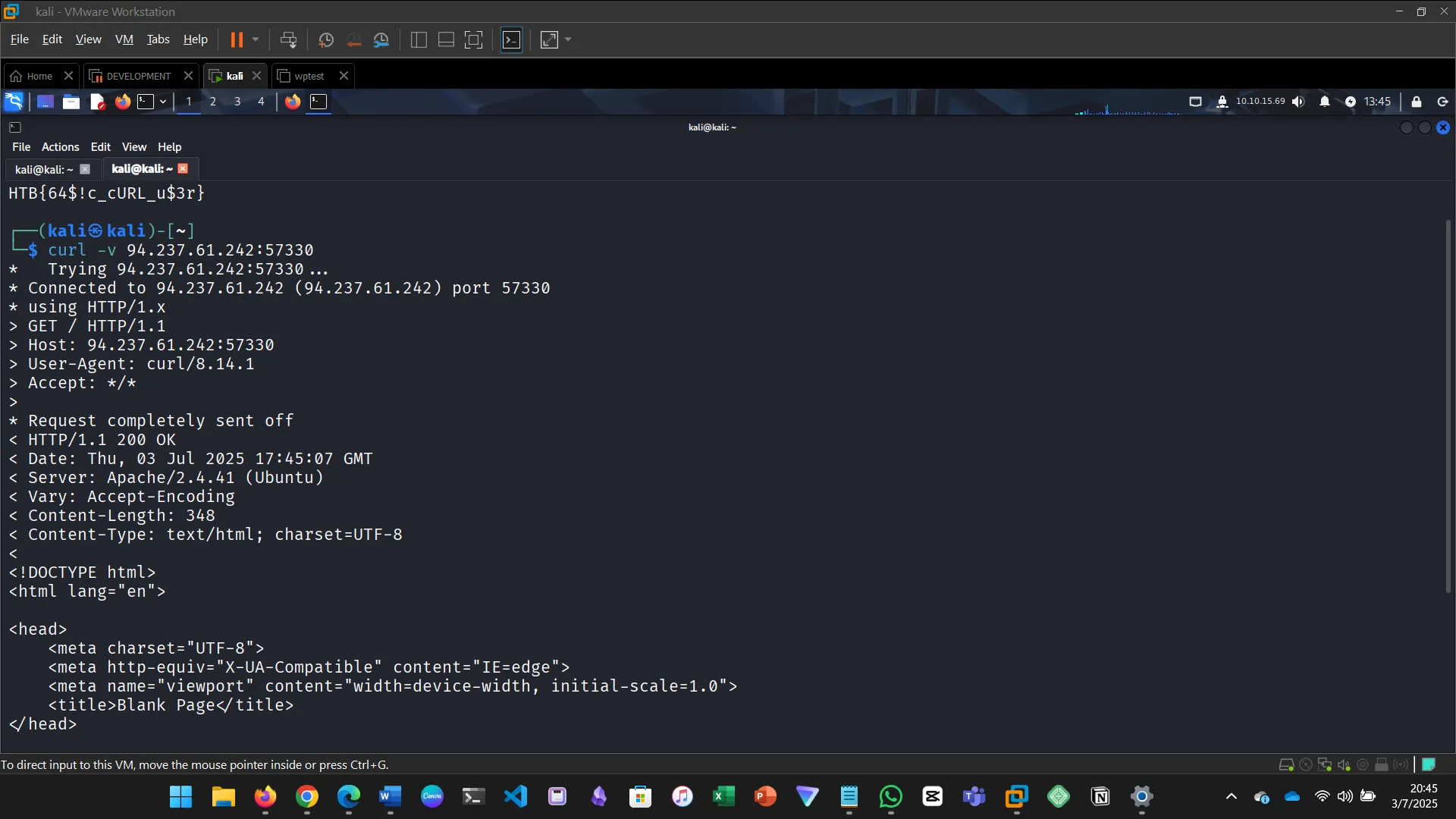
Task: Switch to the DEVELOPMENT VM tab
Action: 138,76
